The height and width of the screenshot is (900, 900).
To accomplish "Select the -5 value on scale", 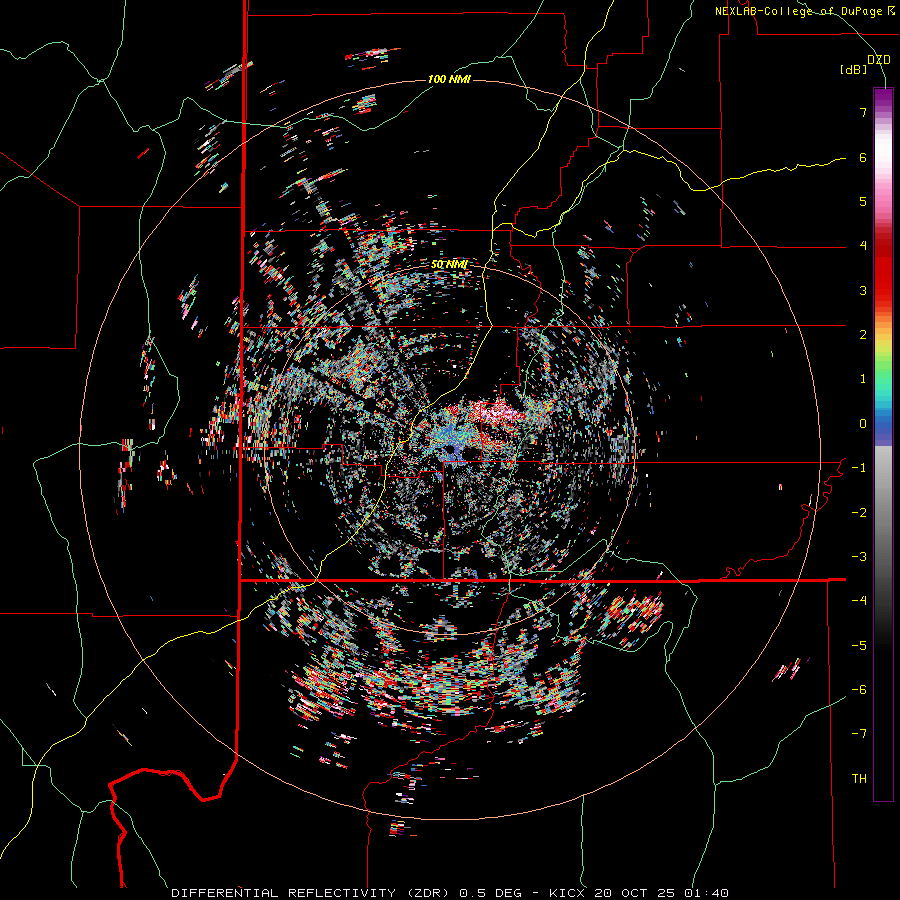I will click(x=859, y=646).
